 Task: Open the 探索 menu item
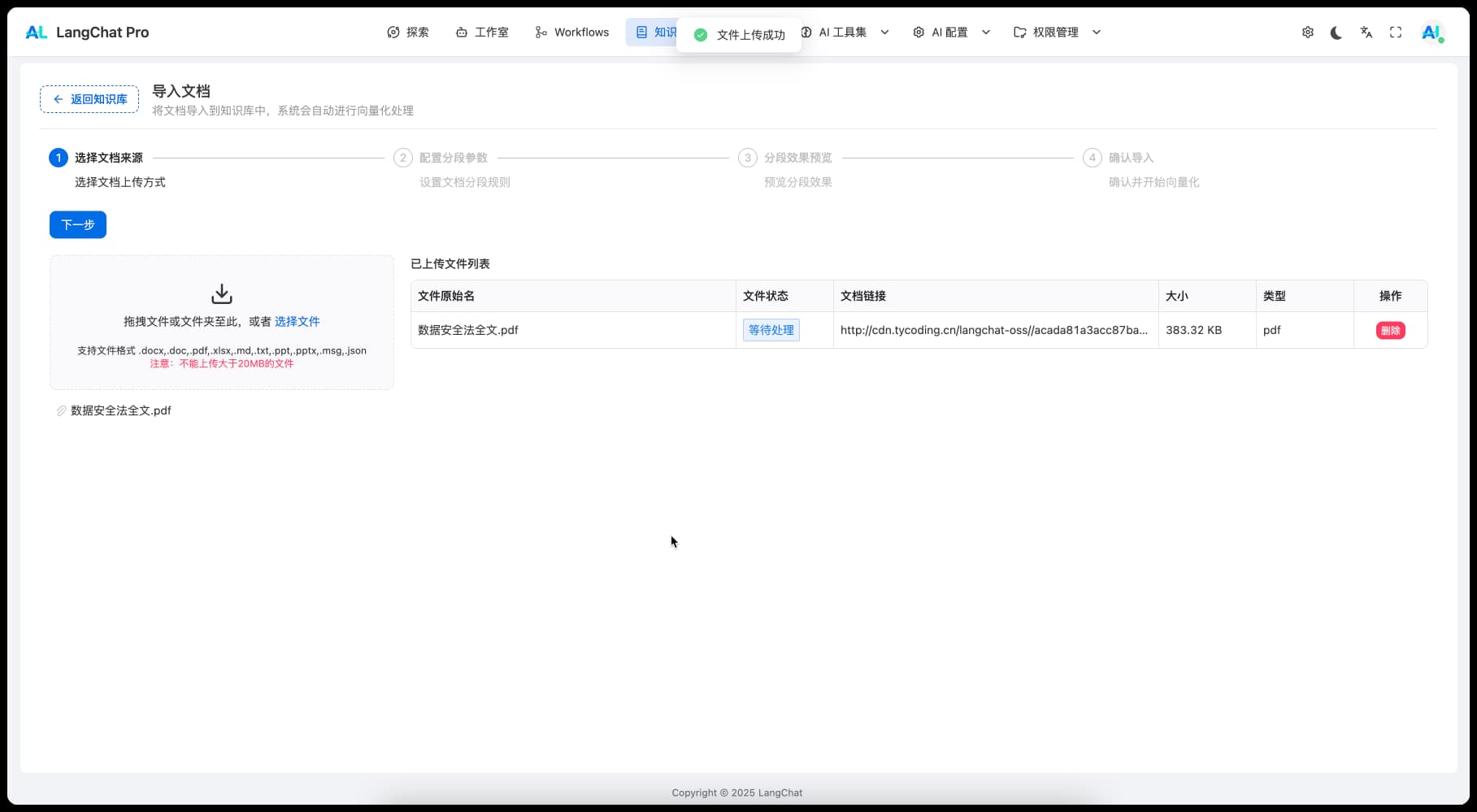click(x=408, y=33)
